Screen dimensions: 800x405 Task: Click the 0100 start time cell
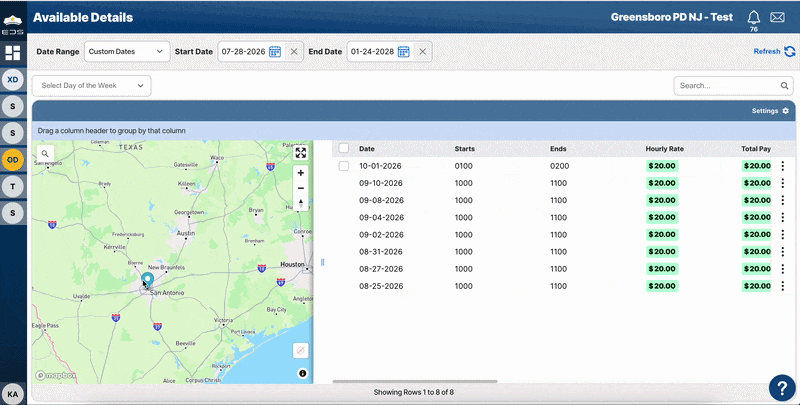[x=463, y=166]
